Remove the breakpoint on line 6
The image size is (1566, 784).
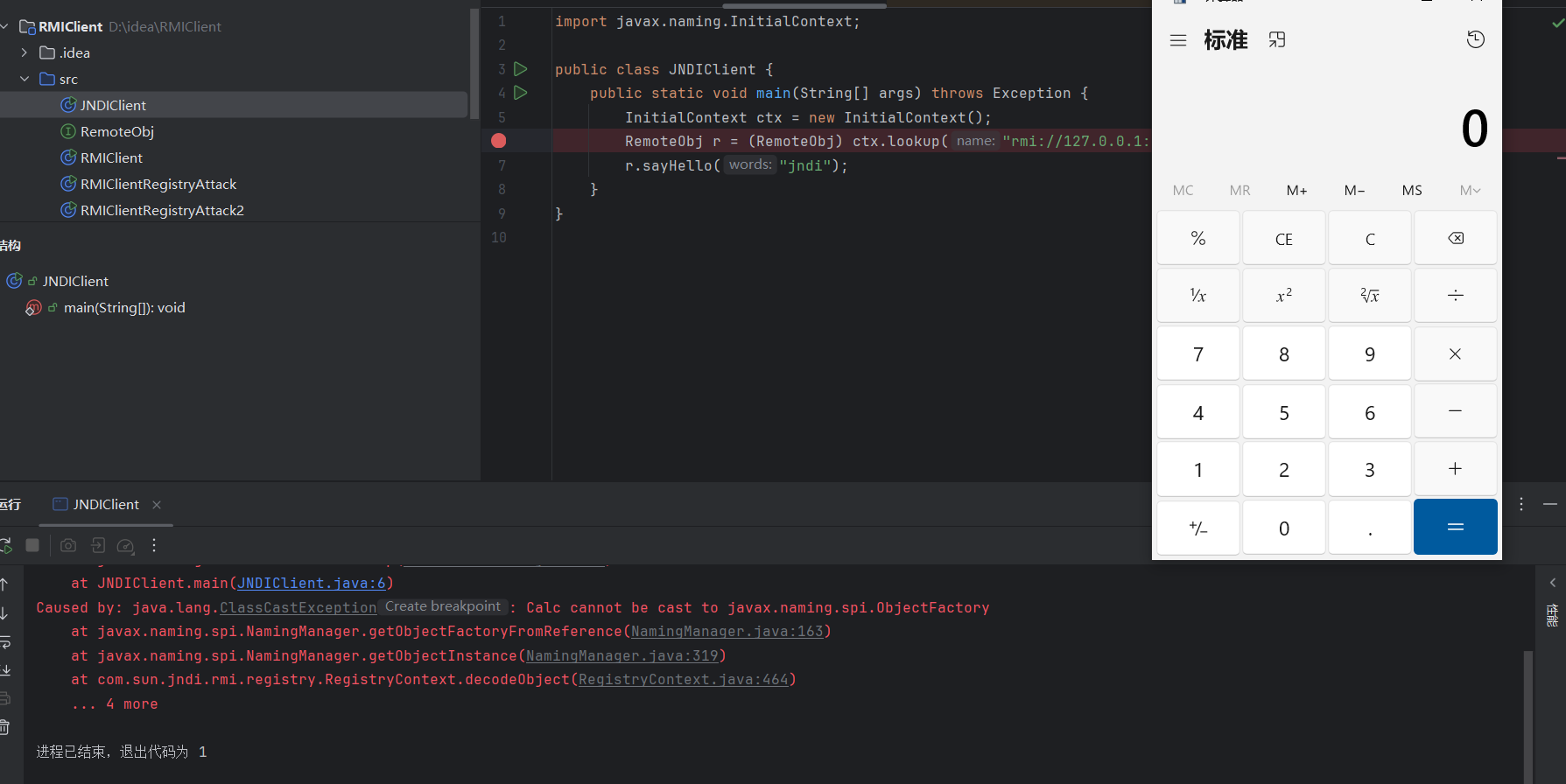click(x=499, y=141)
